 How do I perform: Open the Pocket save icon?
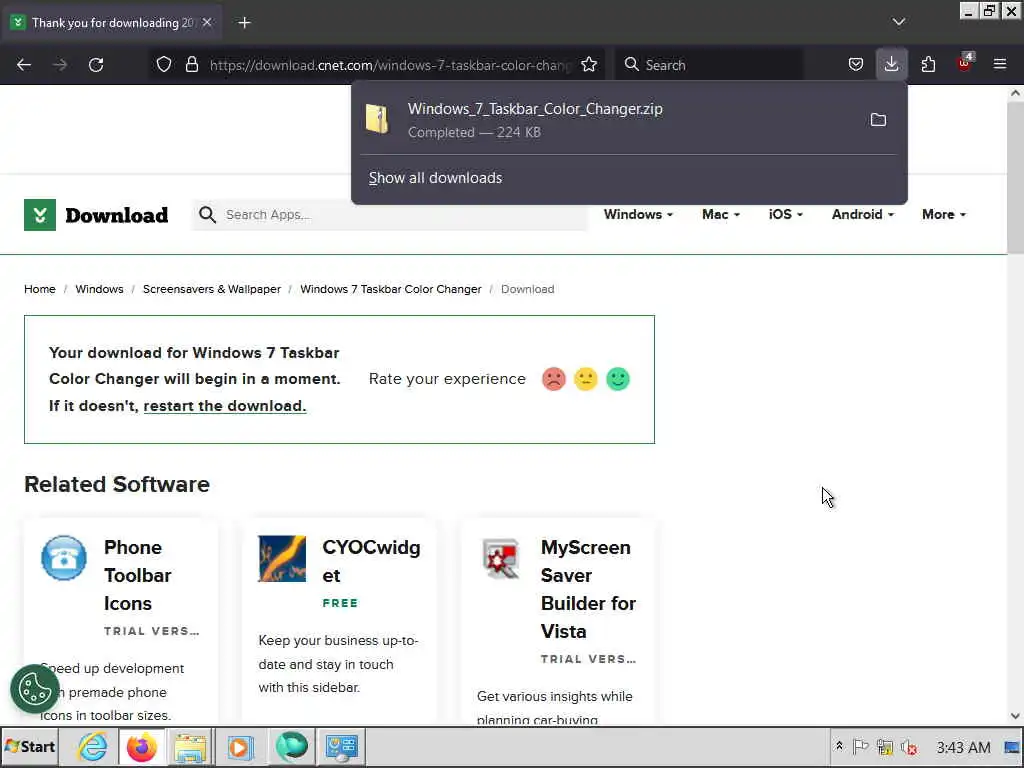(x=856, y=65)
